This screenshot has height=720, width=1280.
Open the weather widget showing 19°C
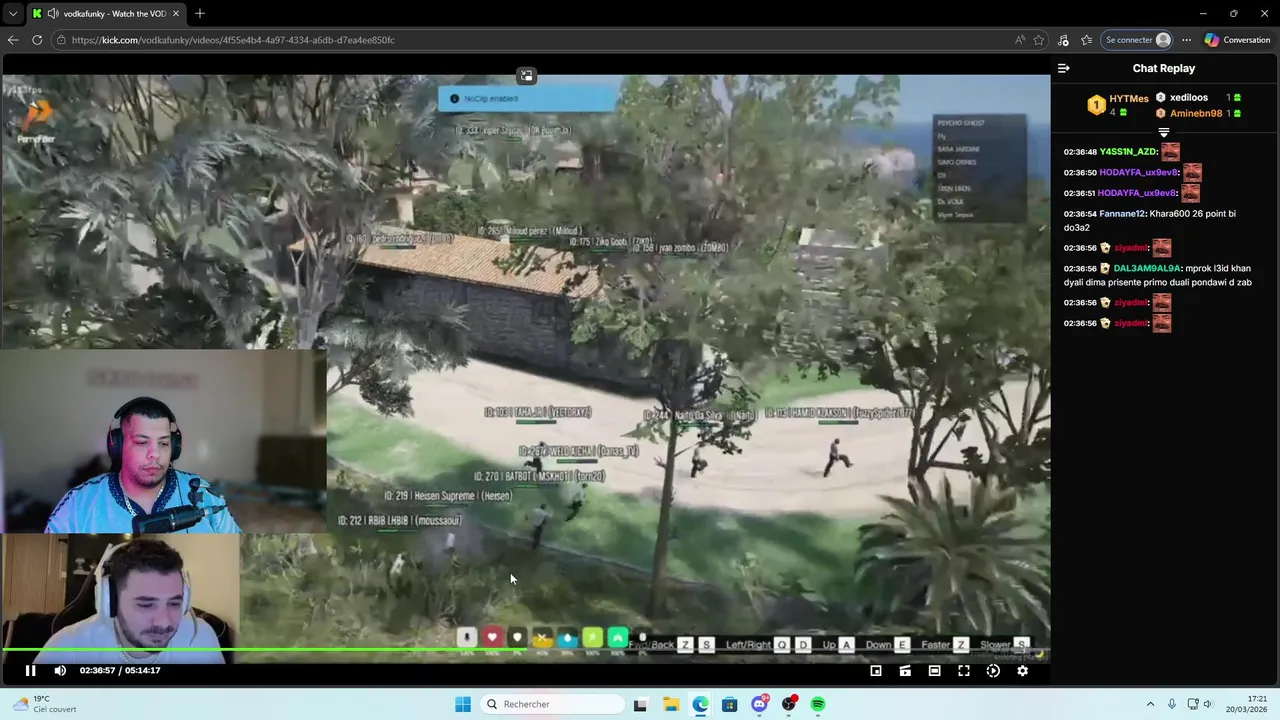click(42, 704)
